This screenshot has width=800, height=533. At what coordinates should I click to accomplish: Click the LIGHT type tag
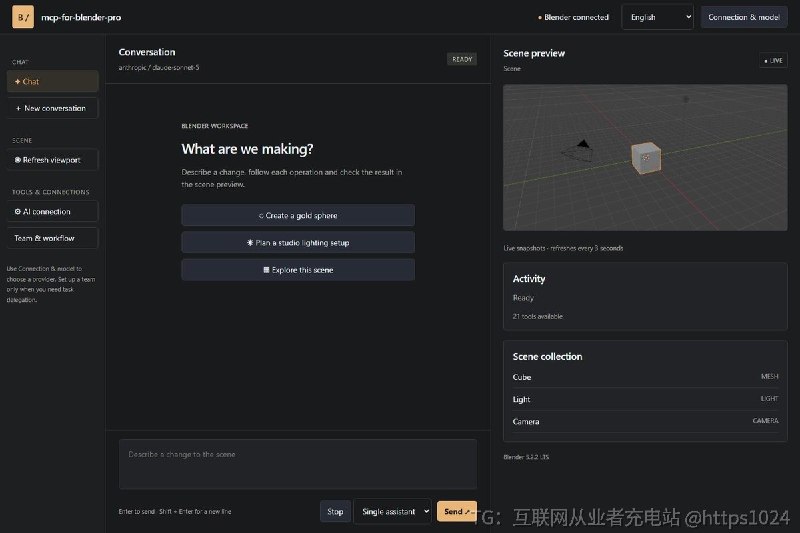click(x=769, y=398)
